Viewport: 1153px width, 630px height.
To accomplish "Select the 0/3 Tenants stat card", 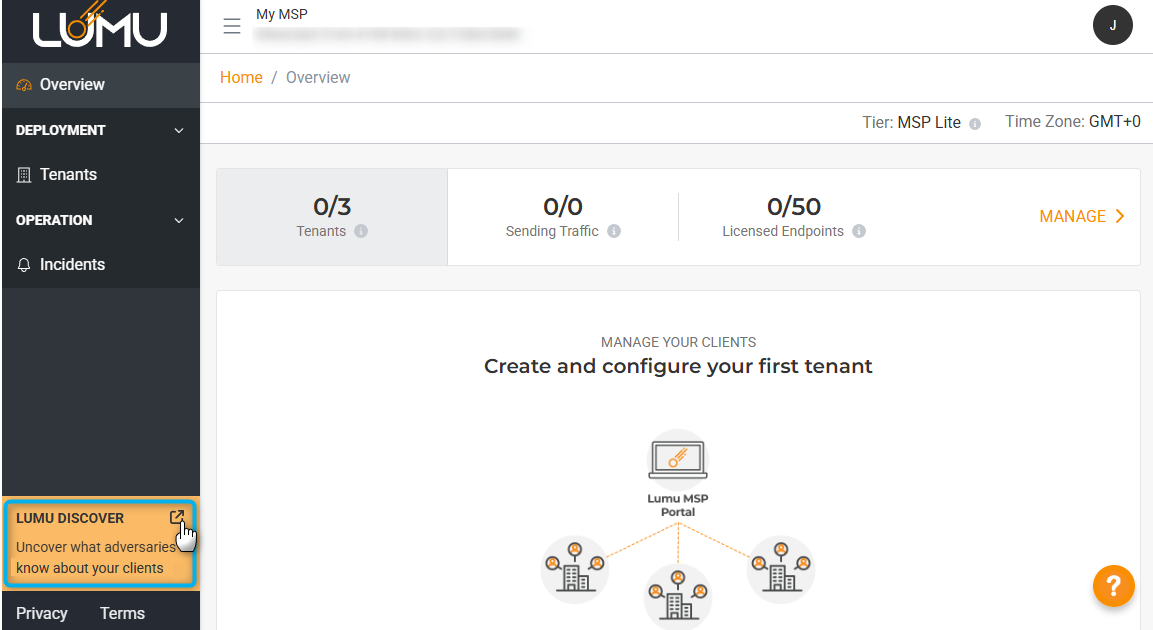I will pos(332,216).
